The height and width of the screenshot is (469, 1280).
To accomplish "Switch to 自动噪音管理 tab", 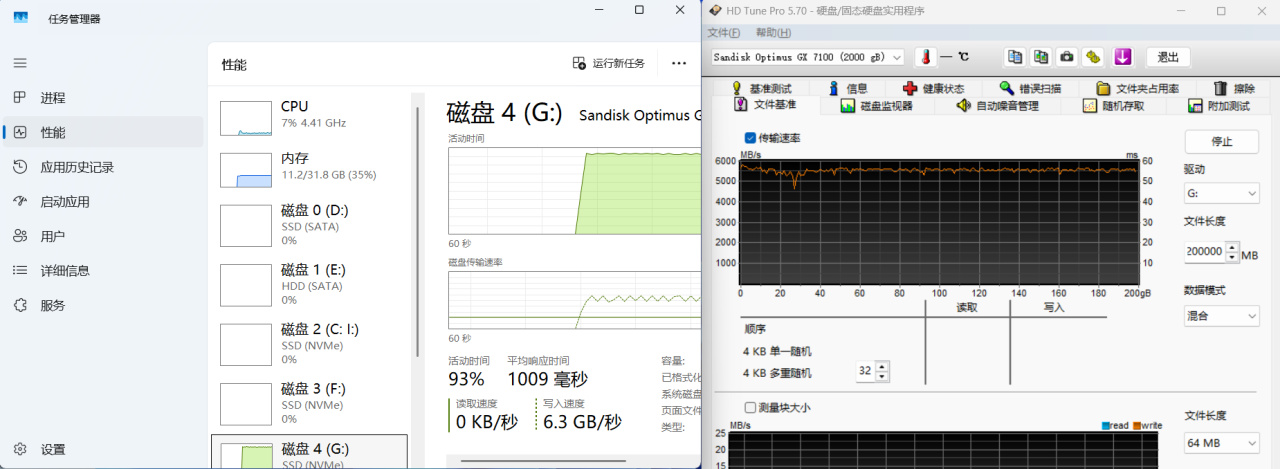I will coord(997,105).
